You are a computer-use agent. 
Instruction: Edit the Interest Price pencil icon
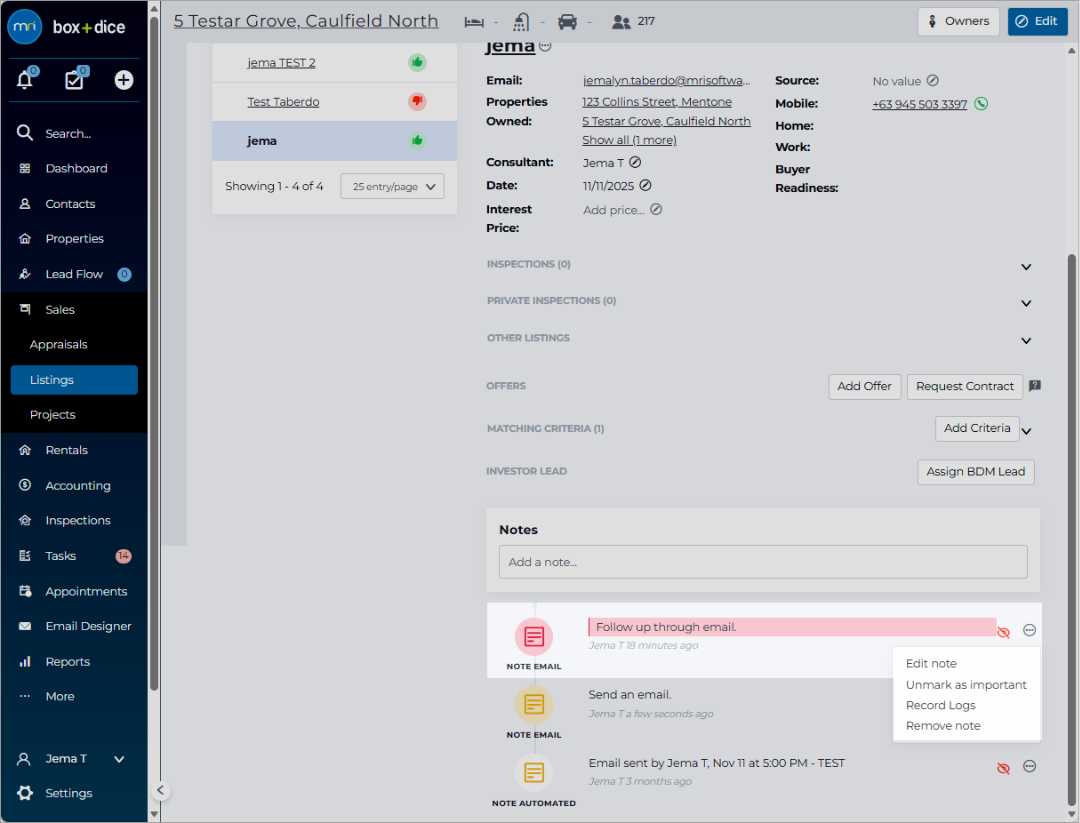tap(656, 209)
